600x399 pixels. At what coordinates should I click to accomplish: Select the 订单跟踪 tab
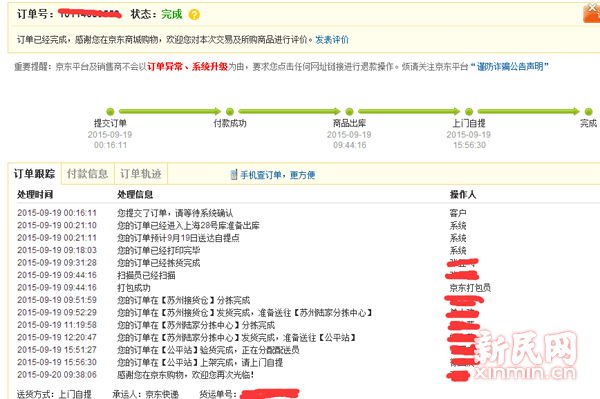[34, 174]
